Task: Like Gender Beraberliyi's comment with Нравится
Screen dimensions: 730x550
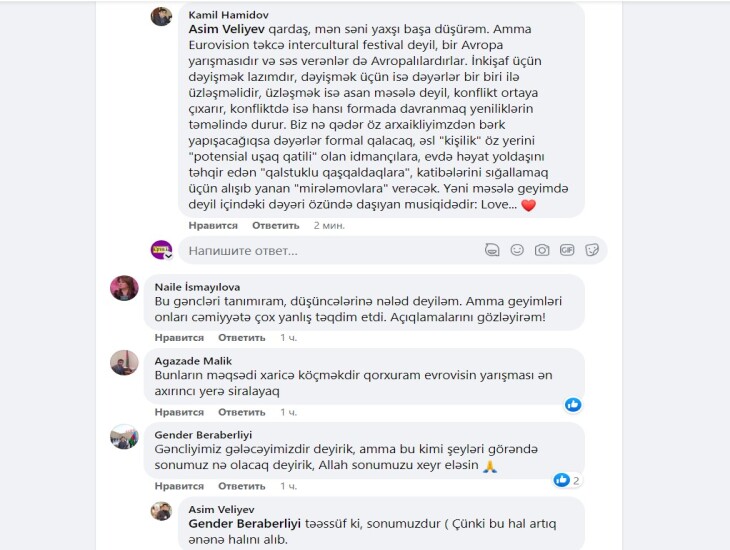Action: pyautogui.click(x=179, y=486)
